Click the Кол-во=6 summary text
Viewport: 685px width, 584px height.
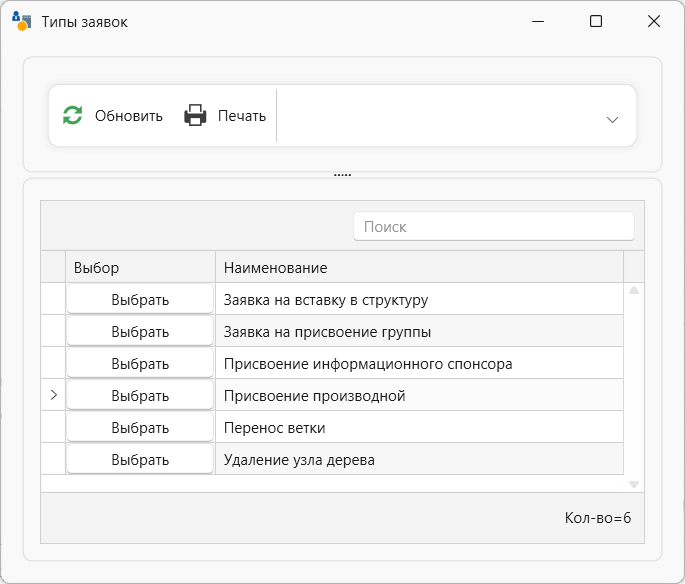tap(598, 518)
